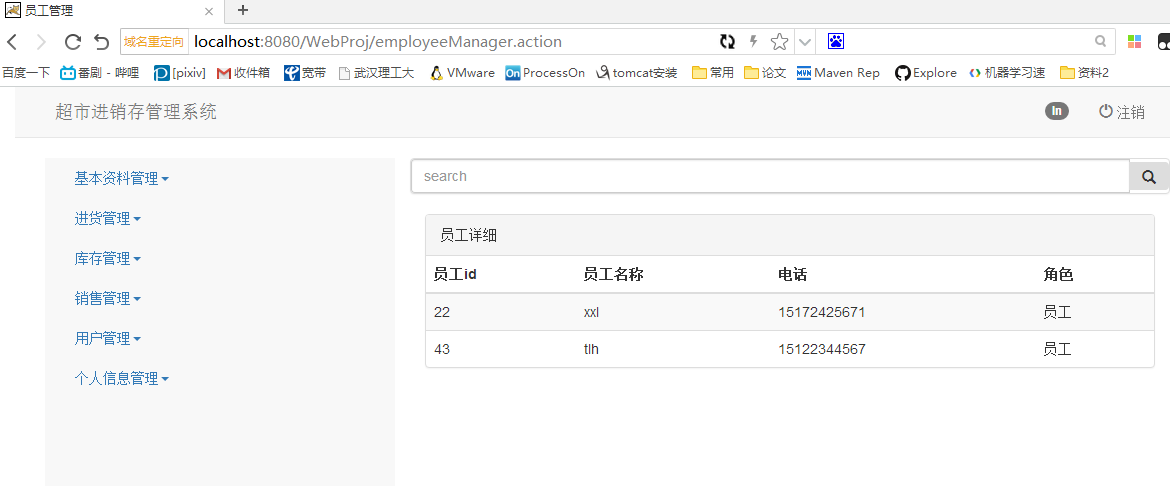Click the undo close-tab arrow icon

[x=101, y=42]
